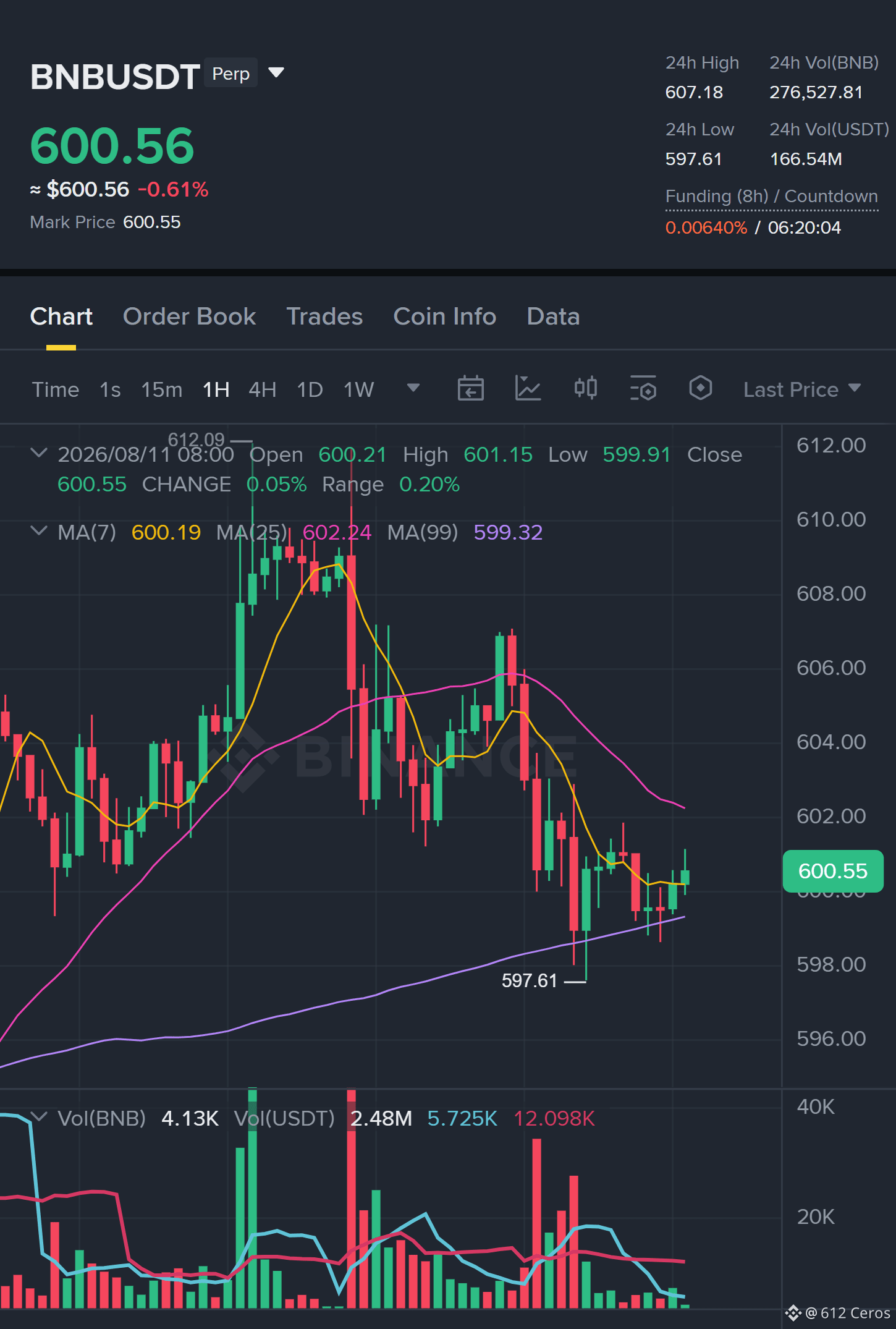Open the BNBUSDT pair selector dropdown arrow
Screen dimensions: 896x1329
point(276,73)
